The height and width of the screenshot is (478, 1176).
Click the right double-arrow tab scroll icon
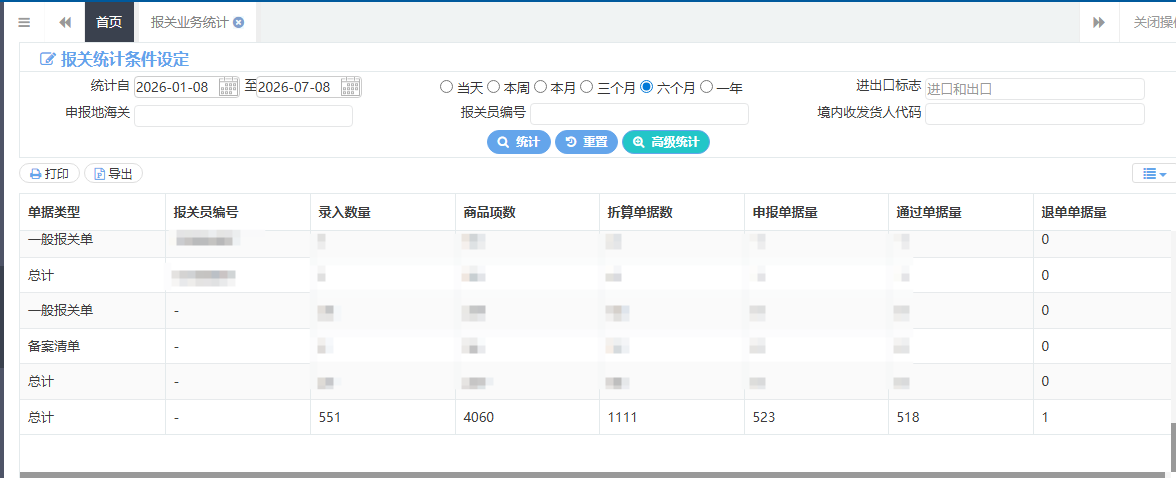click(1099, 23)
